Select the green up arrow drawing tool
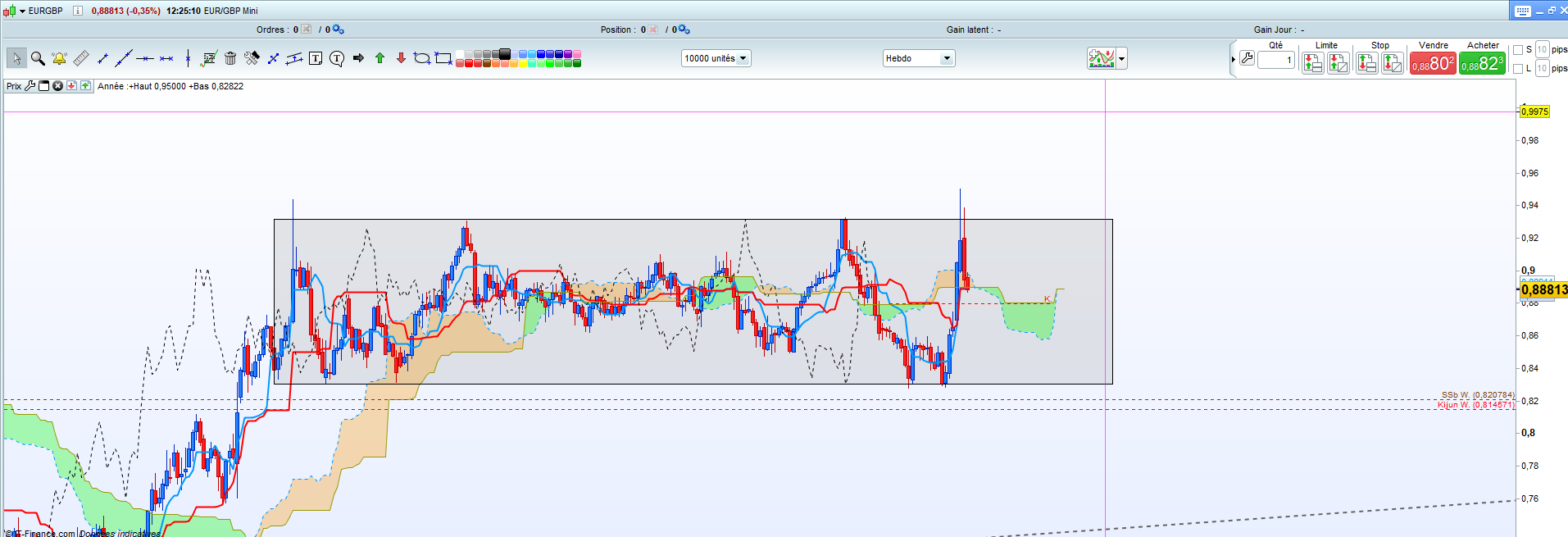This screenshot has width=1568, height=537. [x=380, y=58]
